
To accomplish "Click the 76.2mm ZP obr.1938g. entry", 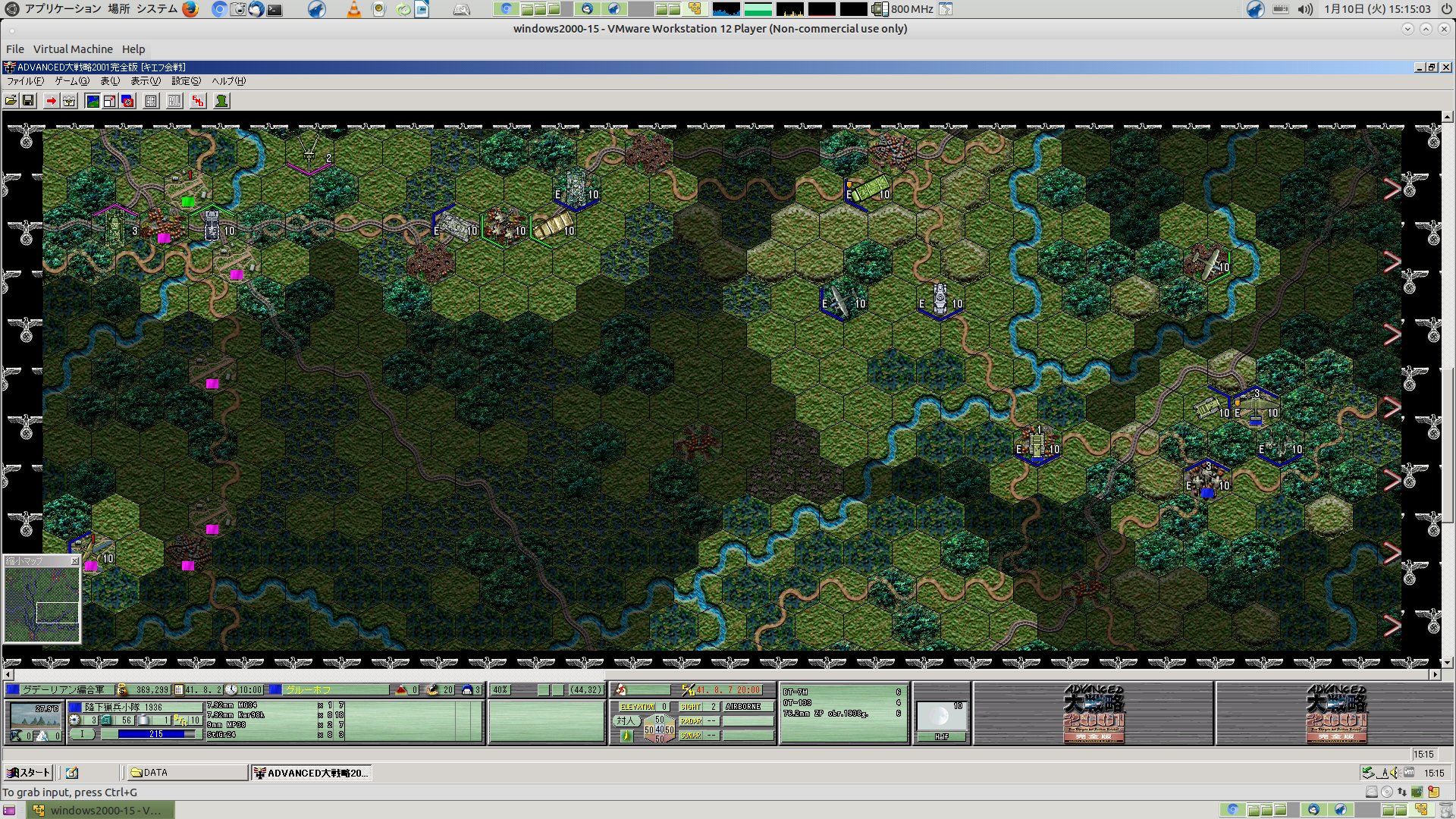I will [x=843, y=714].
